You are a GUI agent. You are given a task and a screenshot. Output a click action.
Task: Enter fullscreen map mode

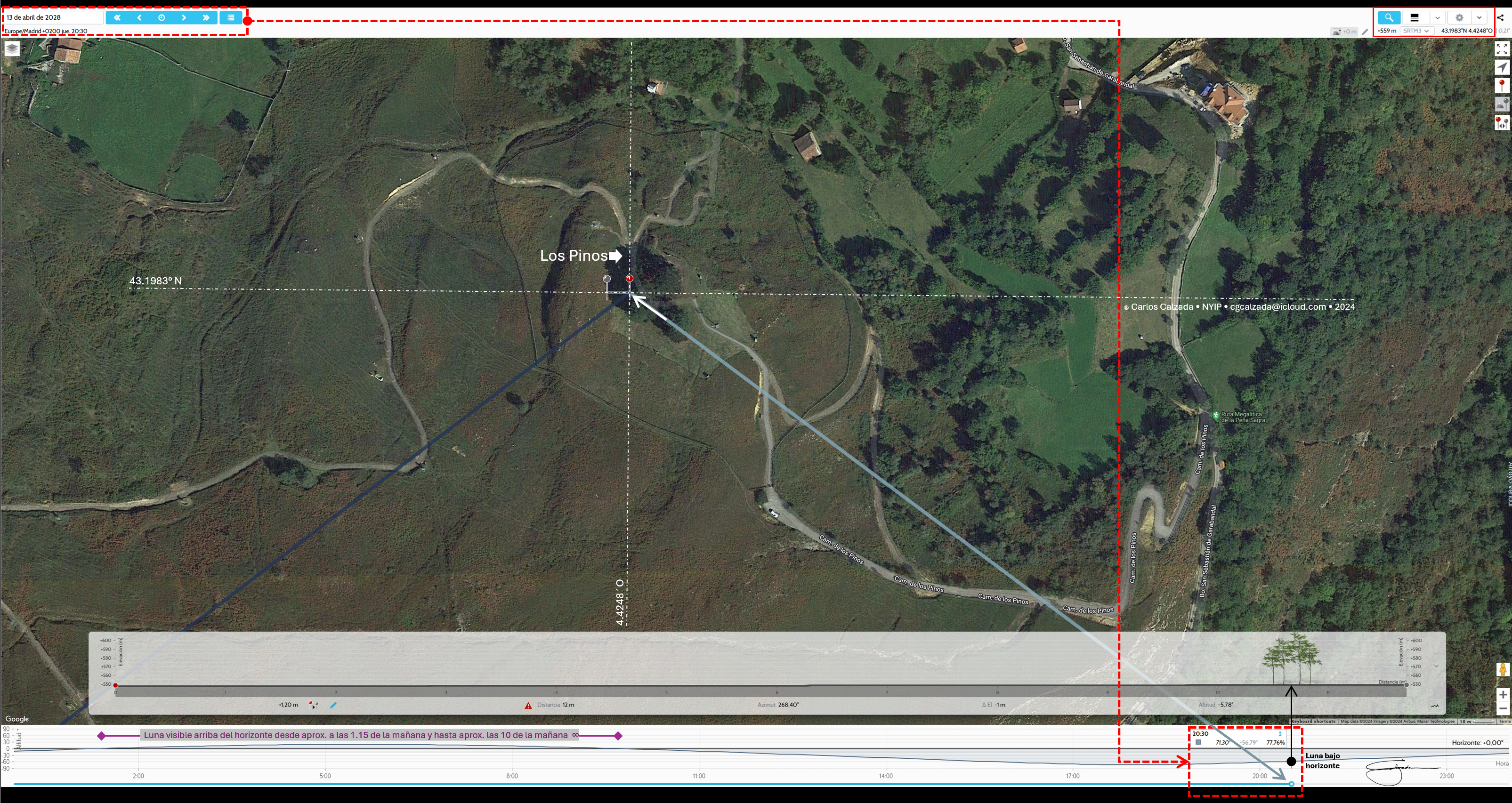(1502, 48)
